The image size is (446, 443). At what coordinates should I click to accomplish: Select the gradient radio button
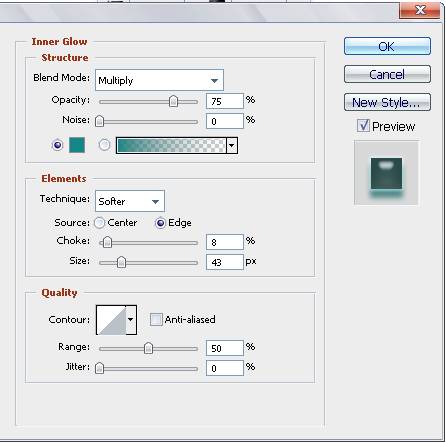click(104, 145)
